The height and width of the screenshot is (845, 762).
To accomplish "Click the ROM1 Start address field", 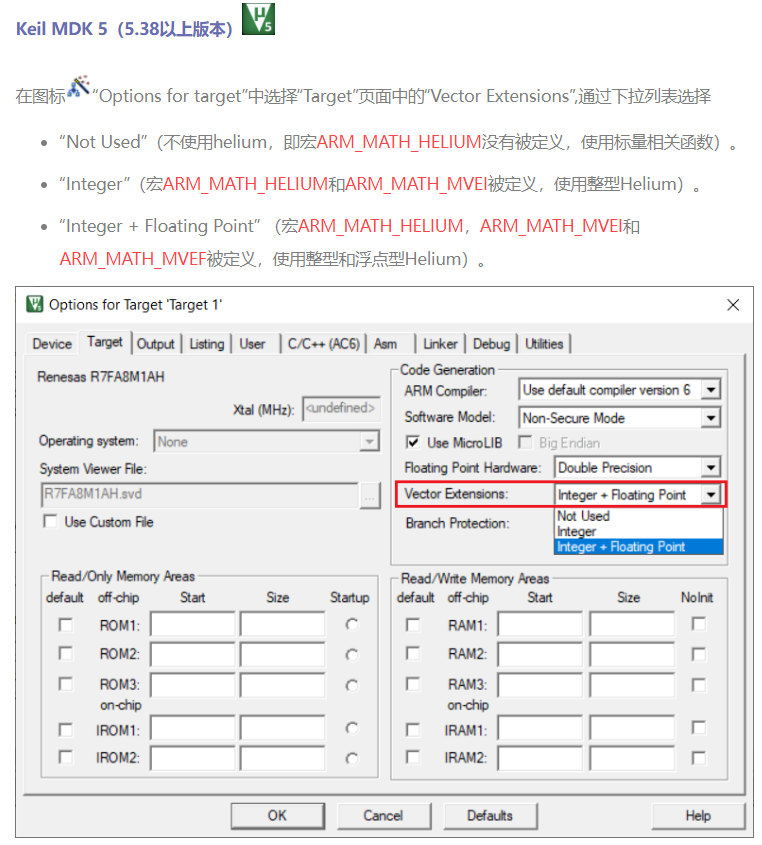I will coord(193,625).
